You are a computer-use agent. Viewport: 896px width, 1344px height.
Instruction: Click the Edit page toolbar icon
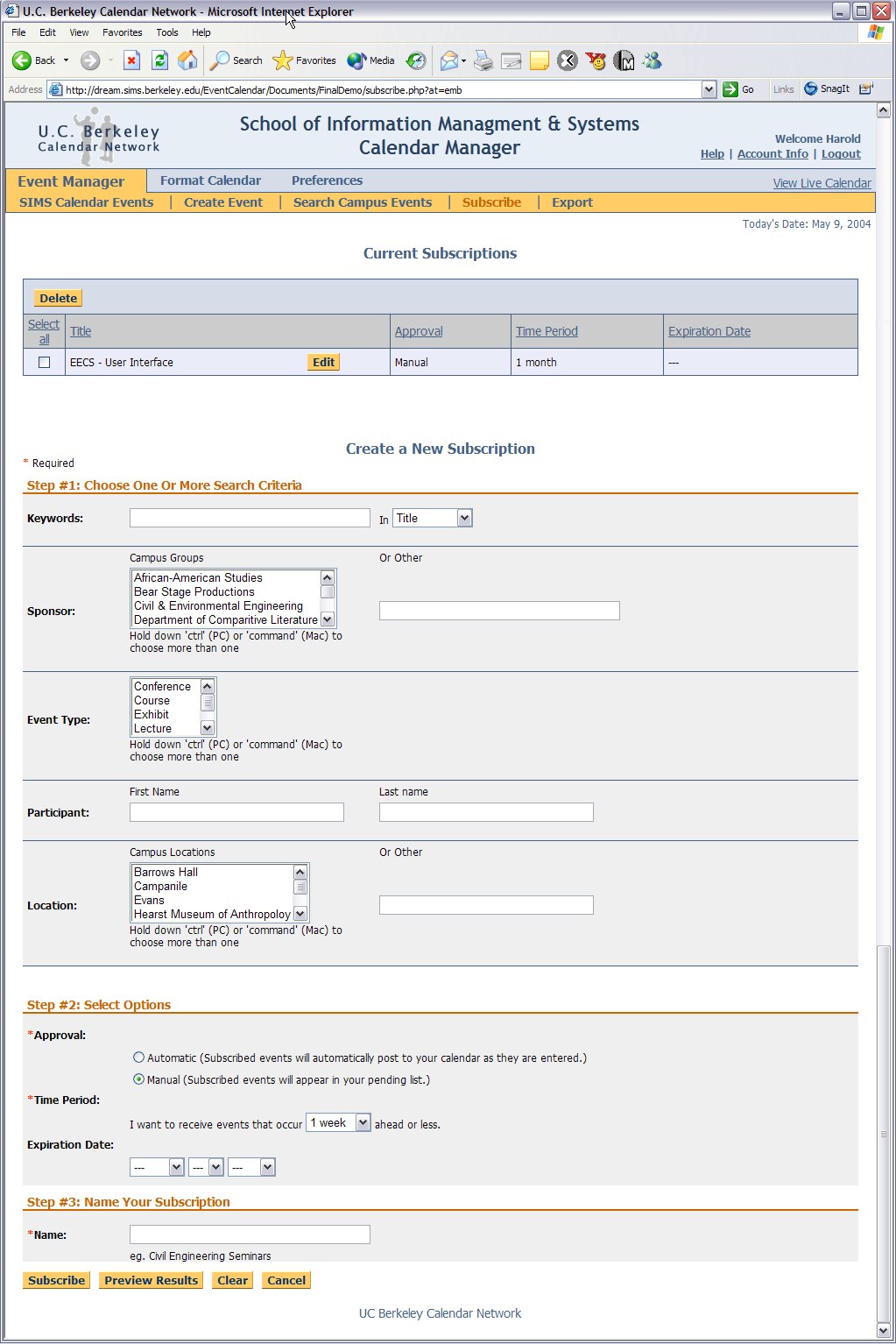(x=511, y=60)
